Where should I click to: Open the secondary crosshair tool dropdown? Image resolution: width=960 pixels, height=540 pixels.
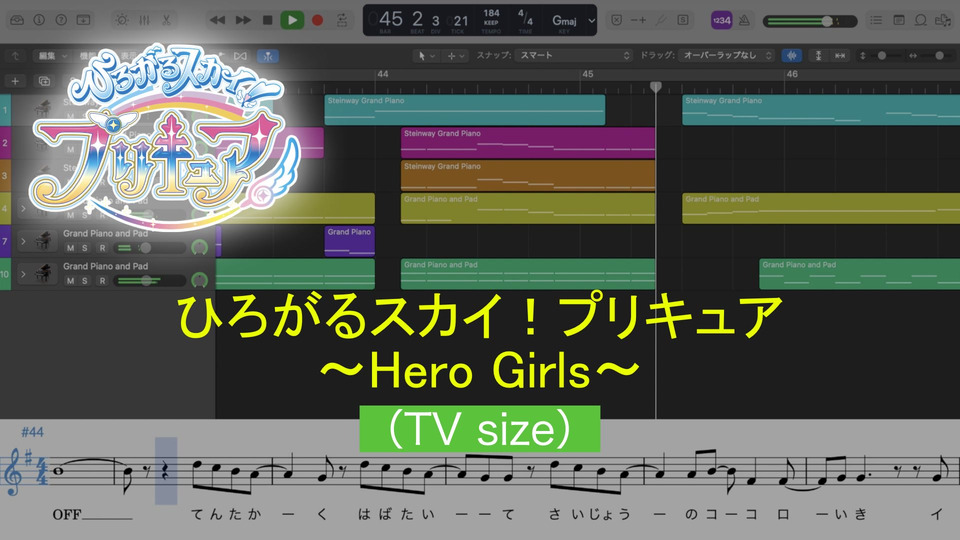[456, 56]
